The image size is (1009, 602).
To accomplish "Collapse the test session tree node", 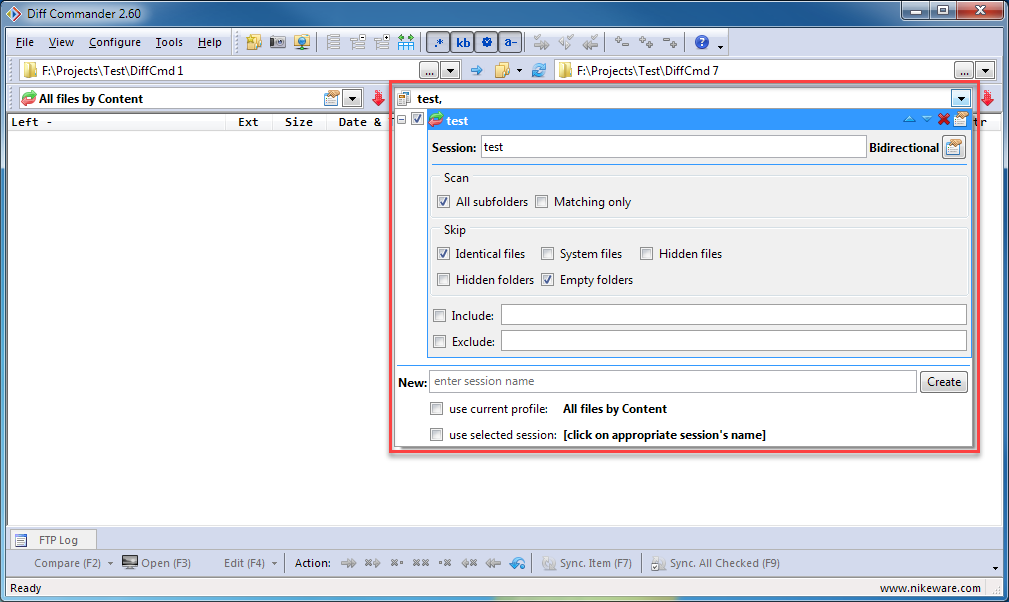I will click(402, 120).
